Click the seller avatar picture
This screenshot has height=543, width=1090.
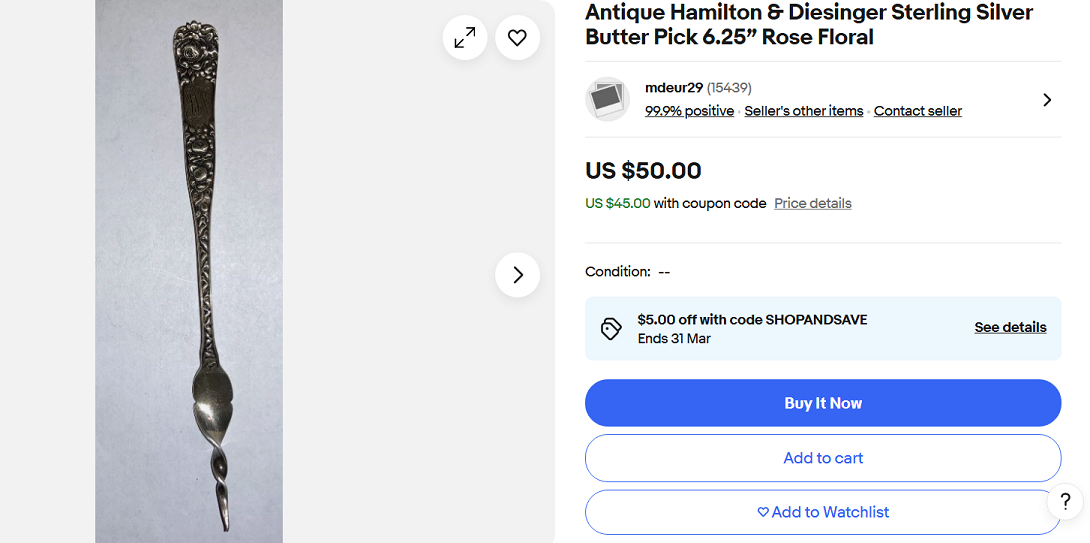coord(608,99)
